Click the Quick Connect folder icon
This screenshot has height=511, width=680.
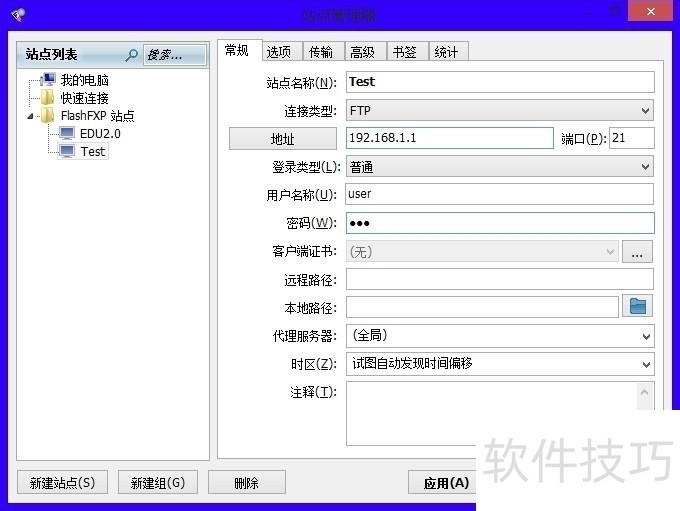point(47,98)
